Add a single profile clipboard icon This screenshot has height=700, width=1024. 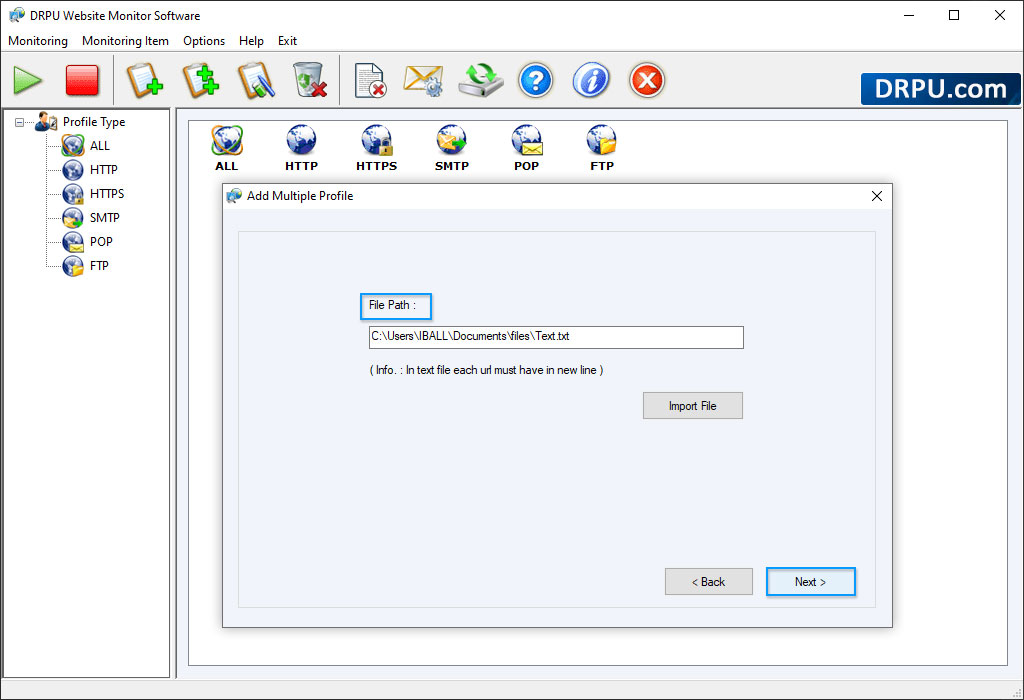click(x=144, y=80)
